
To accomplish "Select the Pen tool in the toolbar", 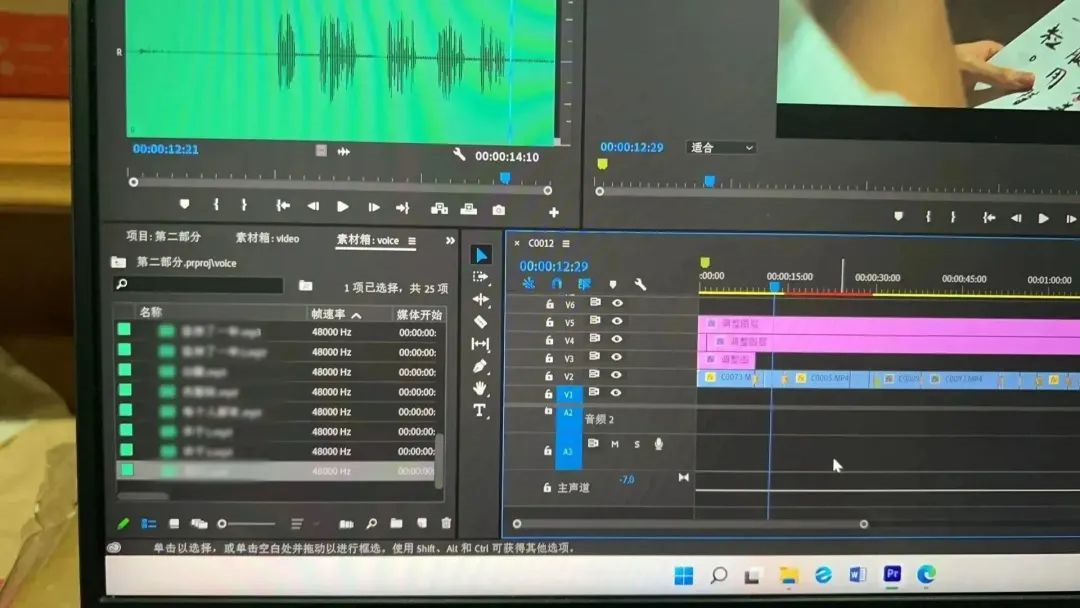I will tap(480, 366).
